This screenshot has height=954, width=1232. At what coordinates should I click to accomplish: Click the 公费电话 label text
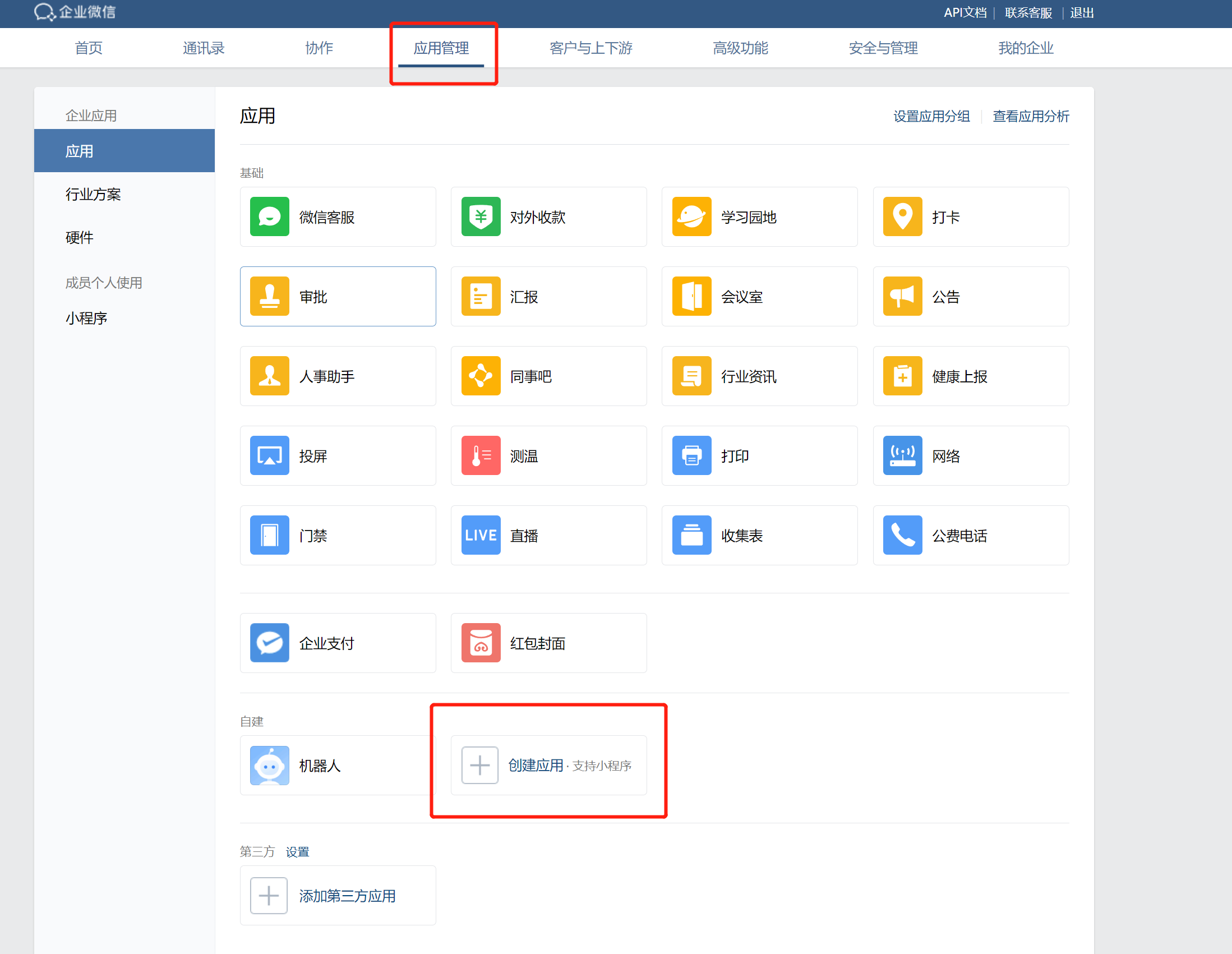click(959, 536)
